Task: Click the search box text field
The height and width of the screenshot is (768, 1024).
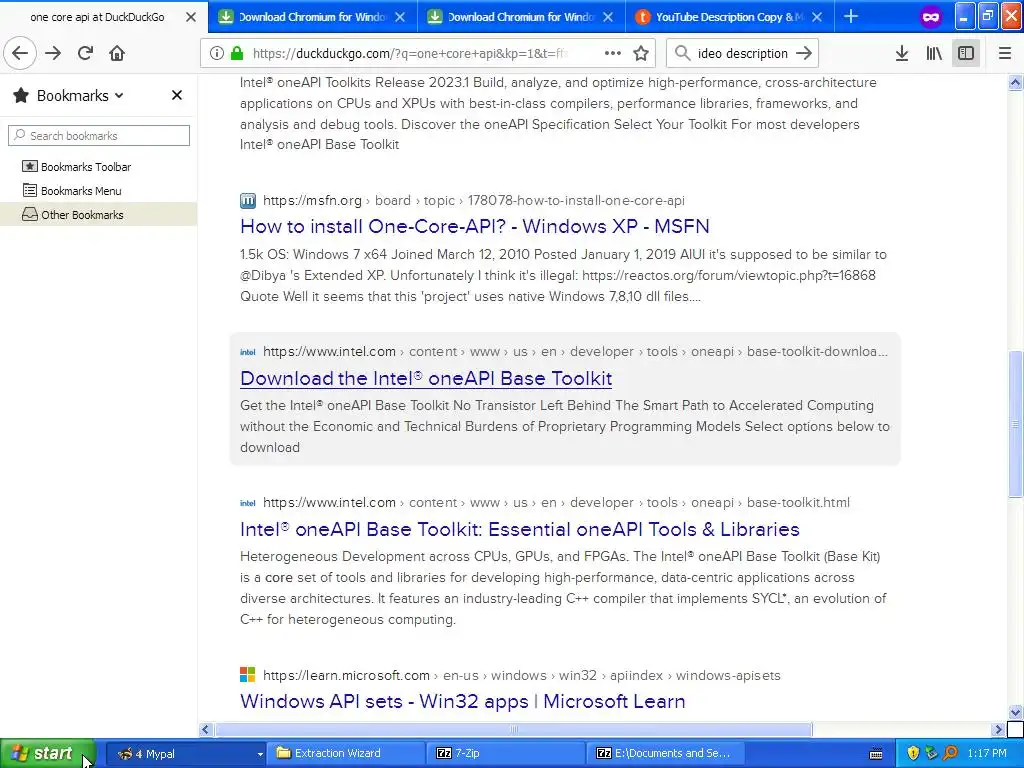Action: click(x=743, y=54)
